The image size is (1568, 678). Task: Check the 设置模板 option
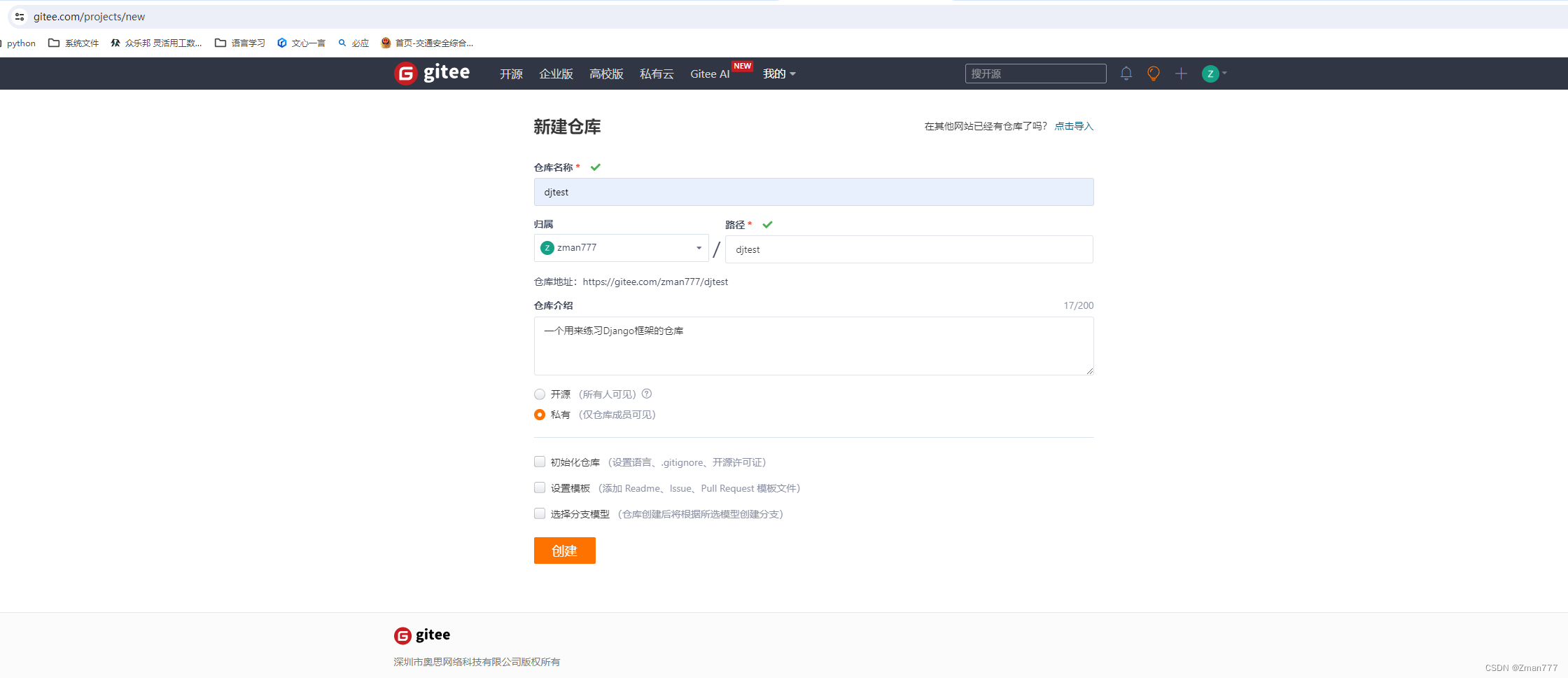click(x=539, y=487)
